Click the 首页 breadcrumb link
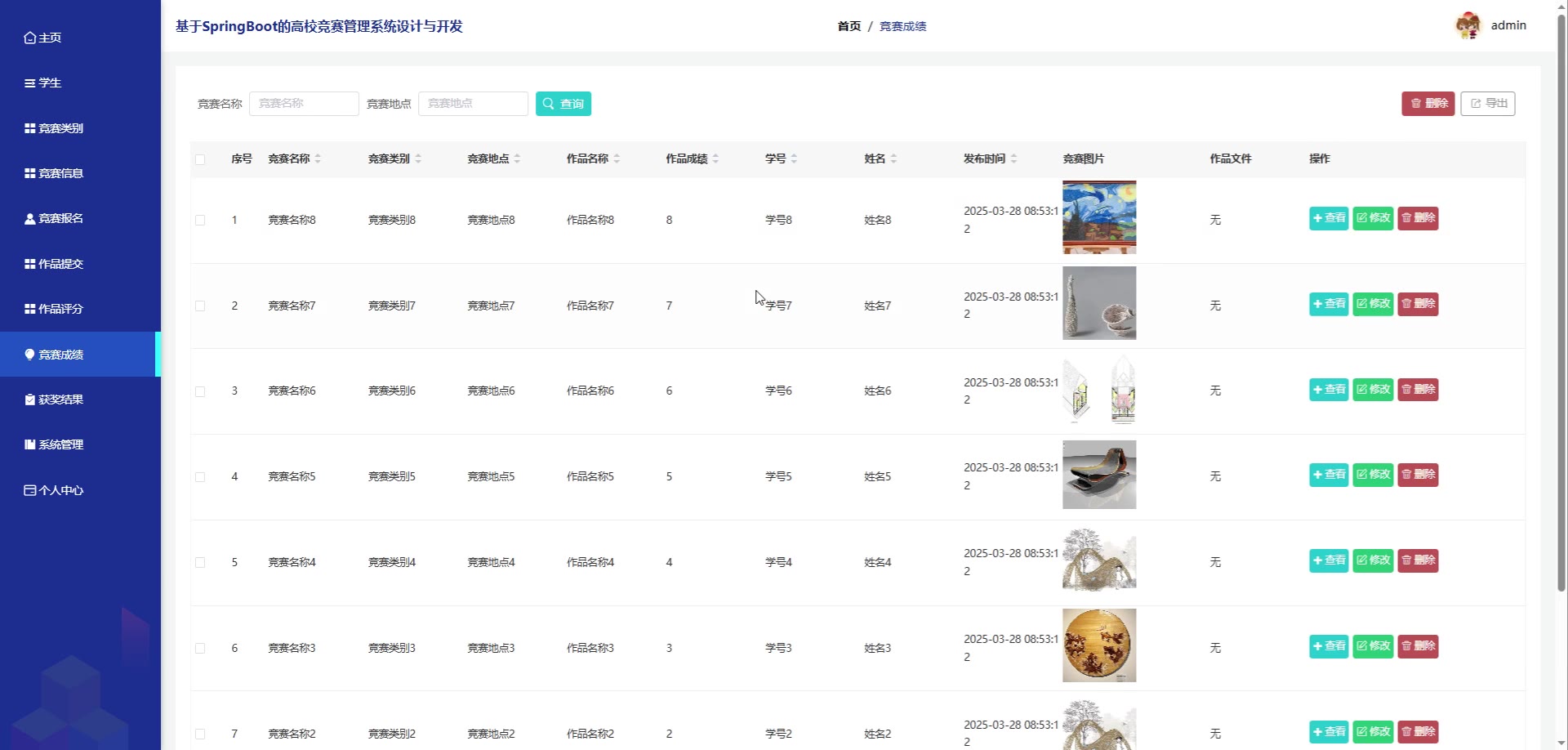Screen dimensions: 1568x750 tap(849, 26)
